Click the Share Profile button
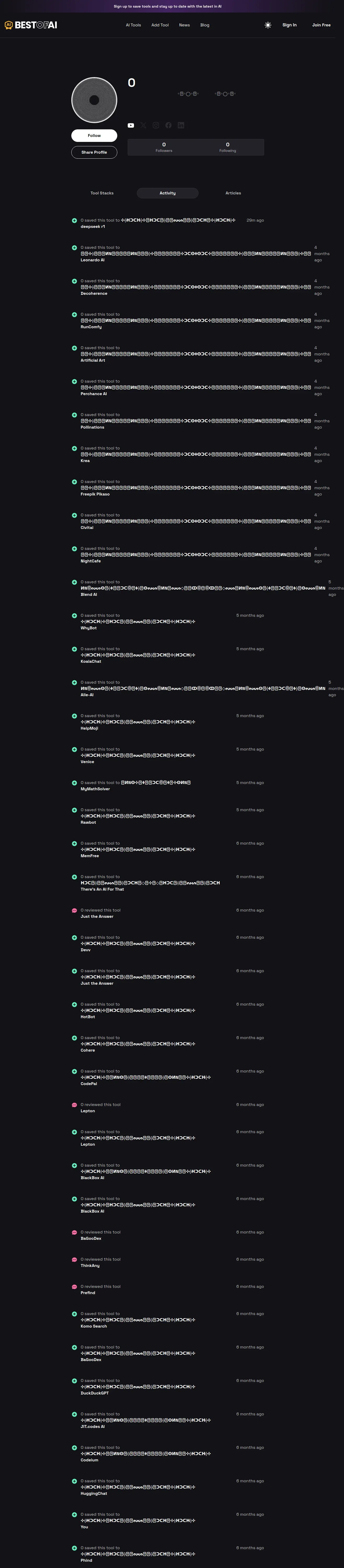 pos(94,152)
